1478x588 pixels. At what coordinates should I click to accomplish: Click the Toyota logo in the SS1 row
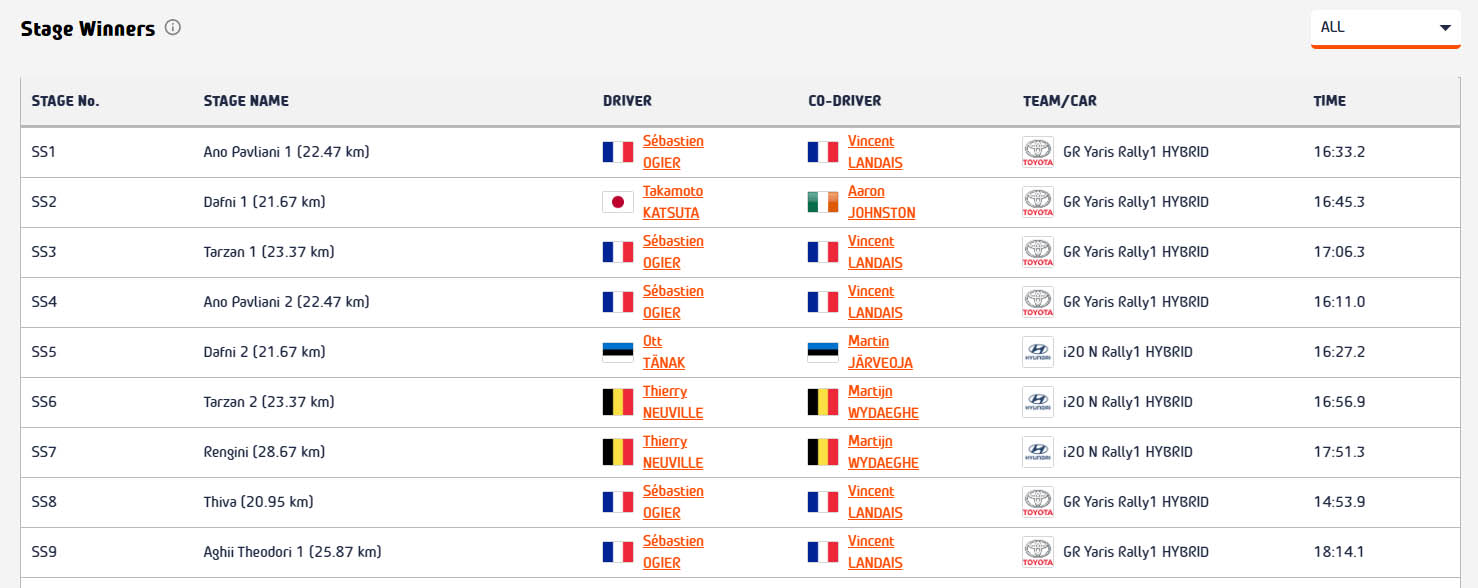[1037, 152]
